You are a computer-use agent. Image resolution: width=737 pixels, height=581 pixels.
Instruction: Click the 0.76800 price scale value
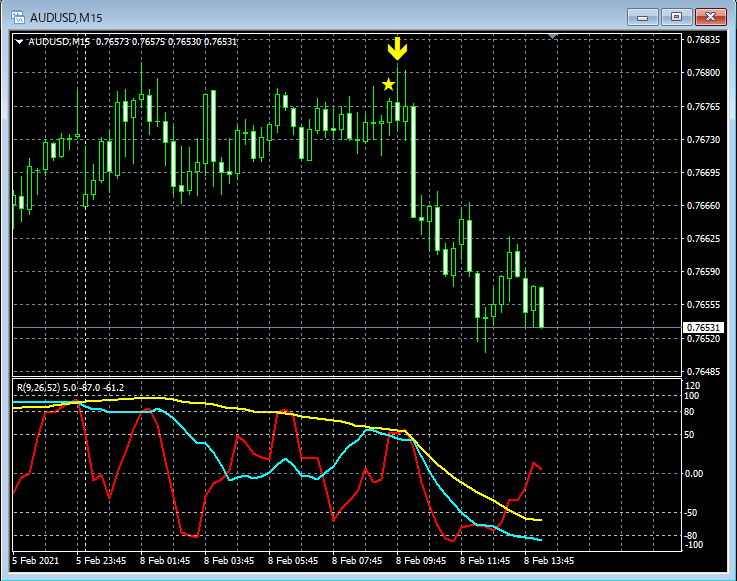pyautogui.click(x=703, y=72)
